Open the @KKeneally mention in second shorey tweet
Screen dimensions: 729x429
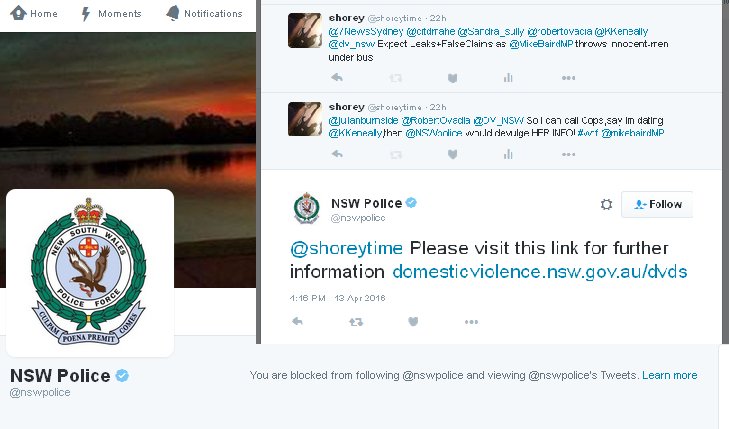pos(355,133)
